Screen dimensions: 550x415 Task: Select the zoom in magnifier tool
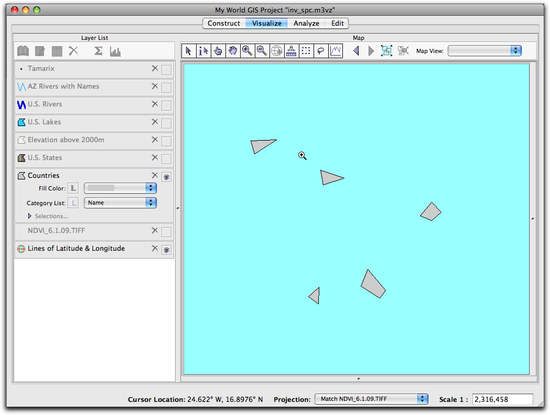click(x=247, y=51)
